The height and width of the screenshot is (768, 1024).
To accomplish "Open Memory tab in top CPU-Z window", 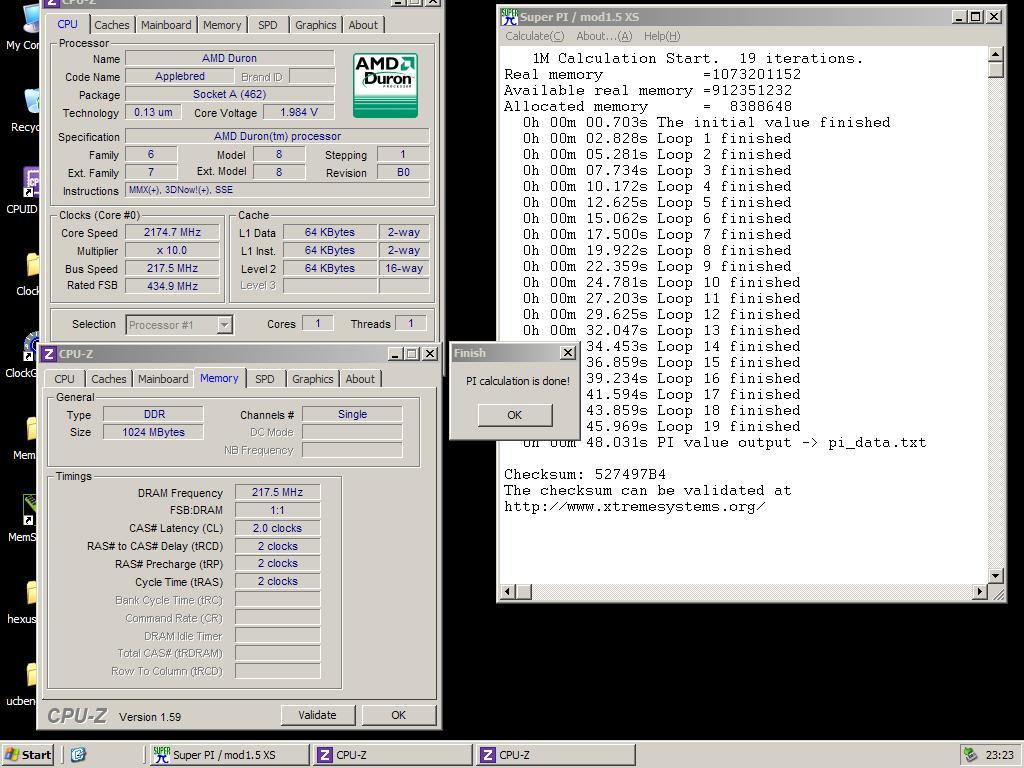I will click(x=222, y=25).
